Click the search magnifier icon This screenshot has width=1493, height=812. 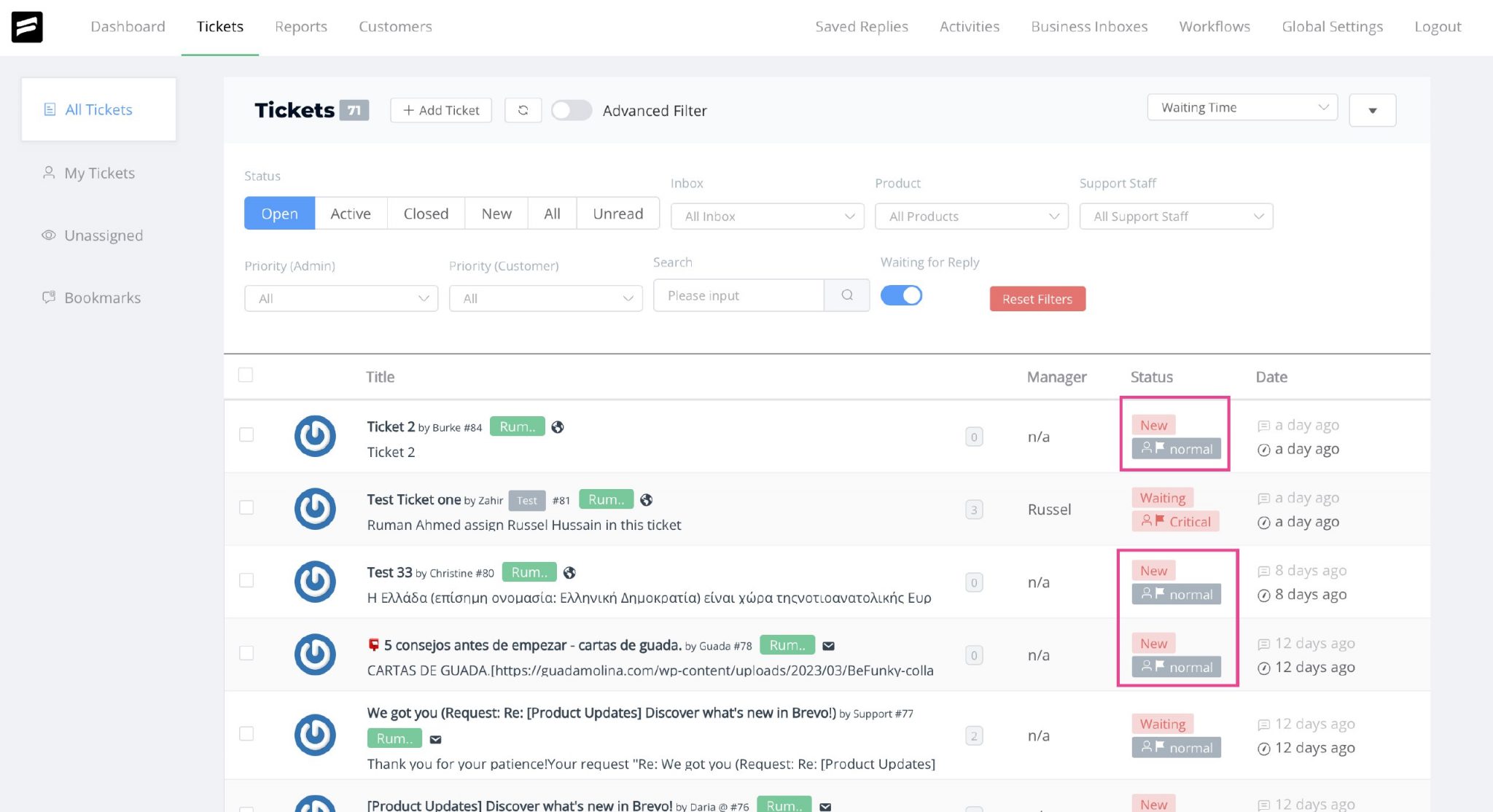846,295
